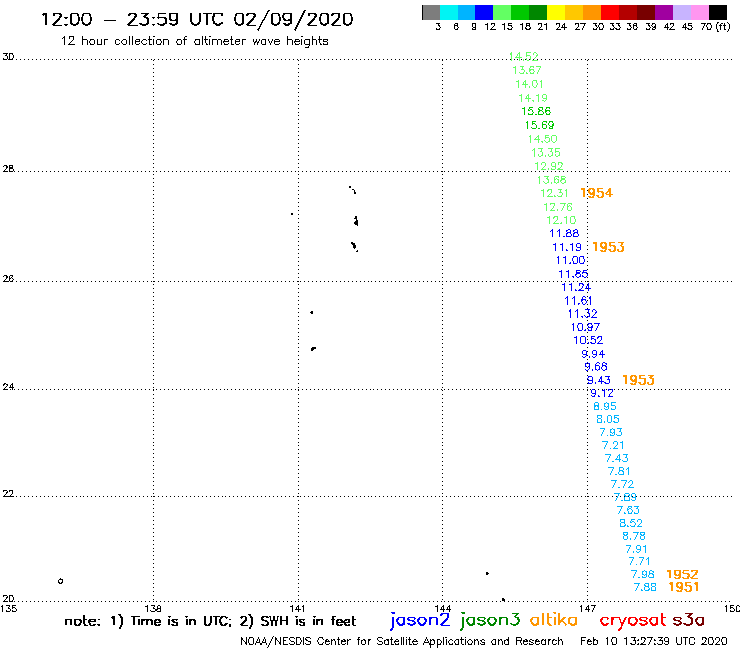Click the 1953 time label beside 9.43
740x650 pixels.
[x=639, y=380]
